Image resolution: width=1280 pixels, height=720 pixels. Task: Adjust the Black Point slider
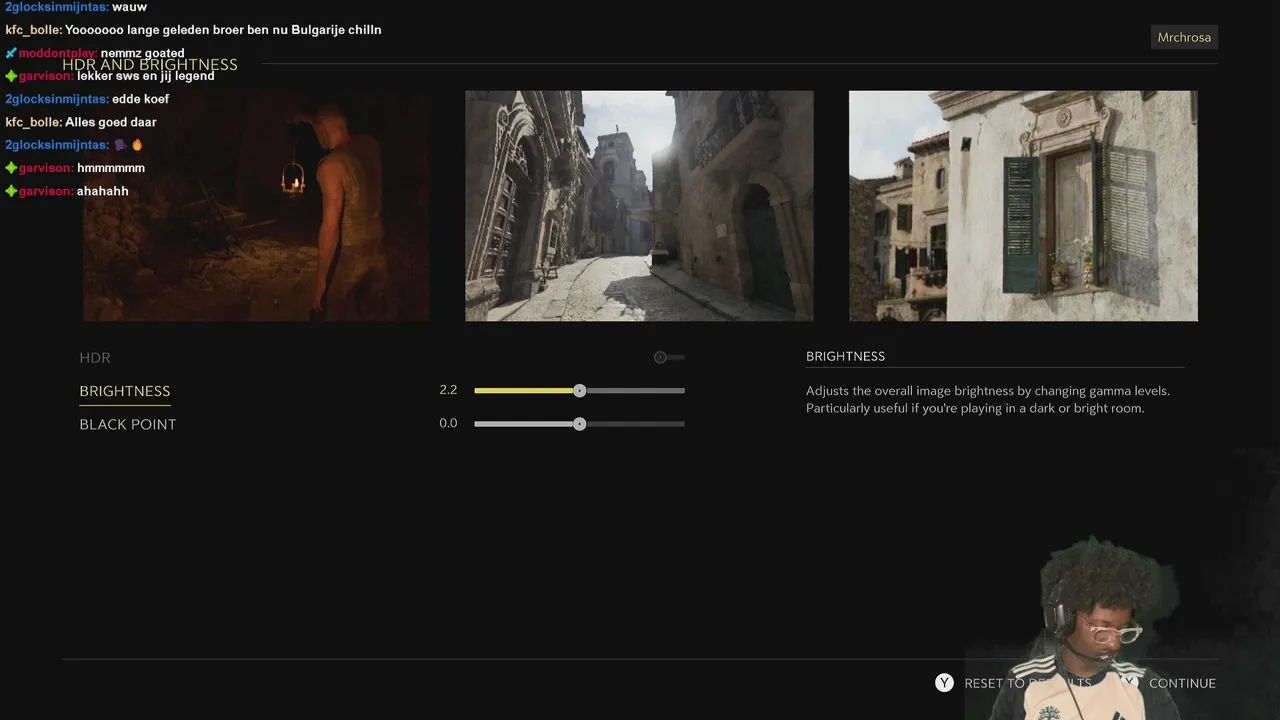tap(579, 424)
